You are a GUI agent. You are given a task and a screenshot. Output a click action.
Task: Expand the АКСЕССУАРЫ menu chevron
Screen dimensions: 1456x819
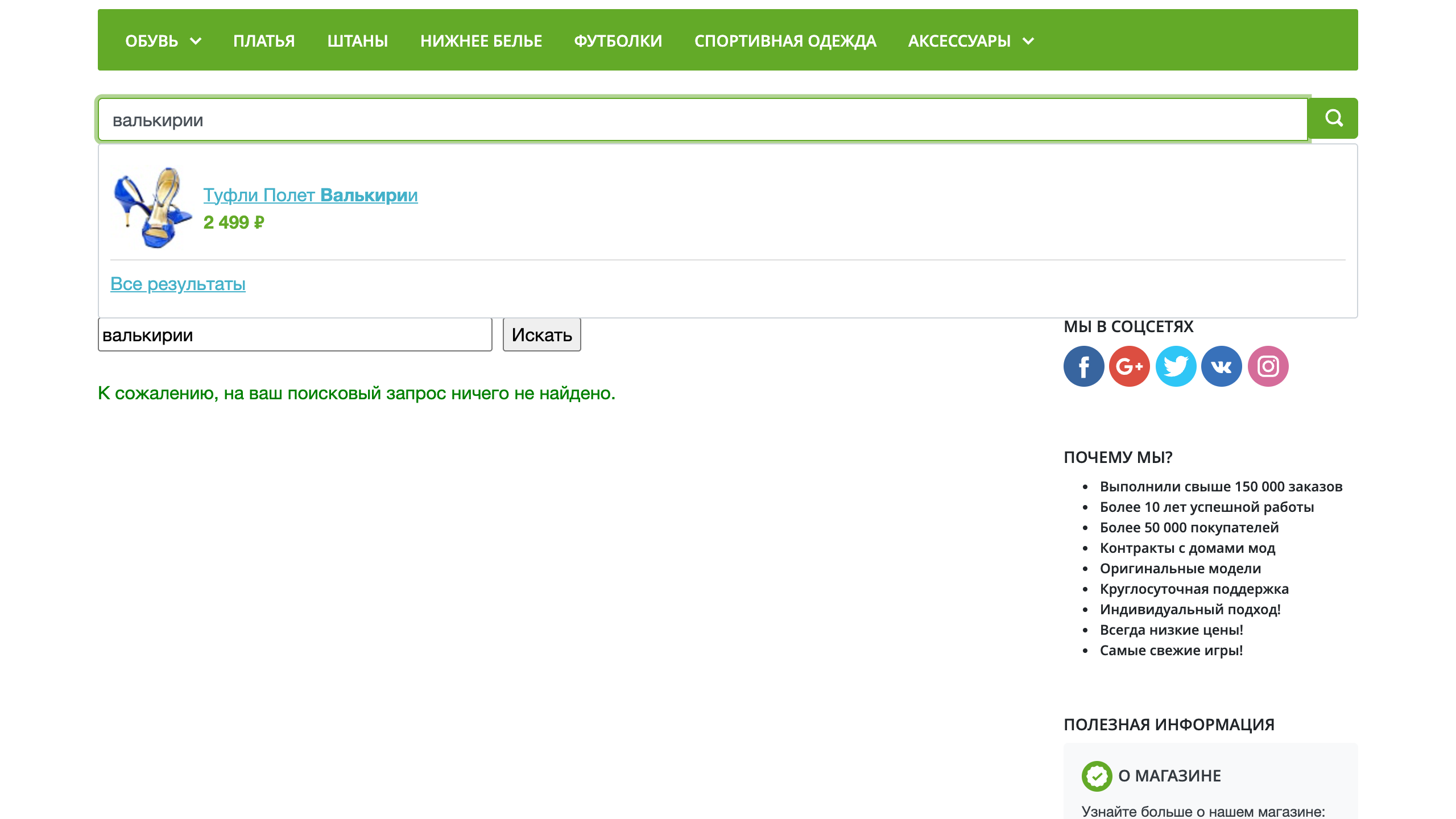(x=1028, y=41)
